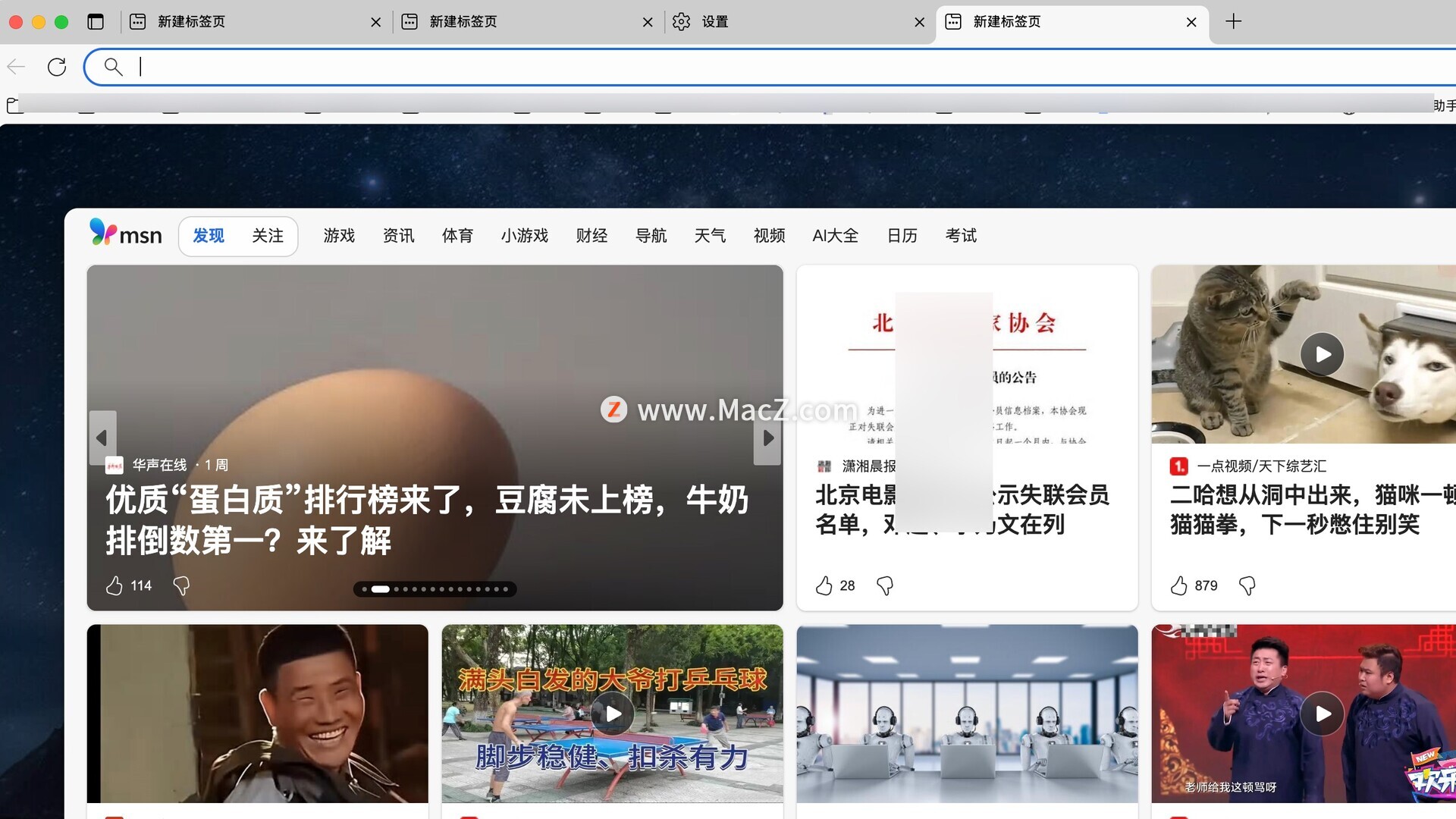The height and width of the screenshot is (819, 1456).
Task: Like the husky and cat video (879)
Action: (x=1178, y=585)
